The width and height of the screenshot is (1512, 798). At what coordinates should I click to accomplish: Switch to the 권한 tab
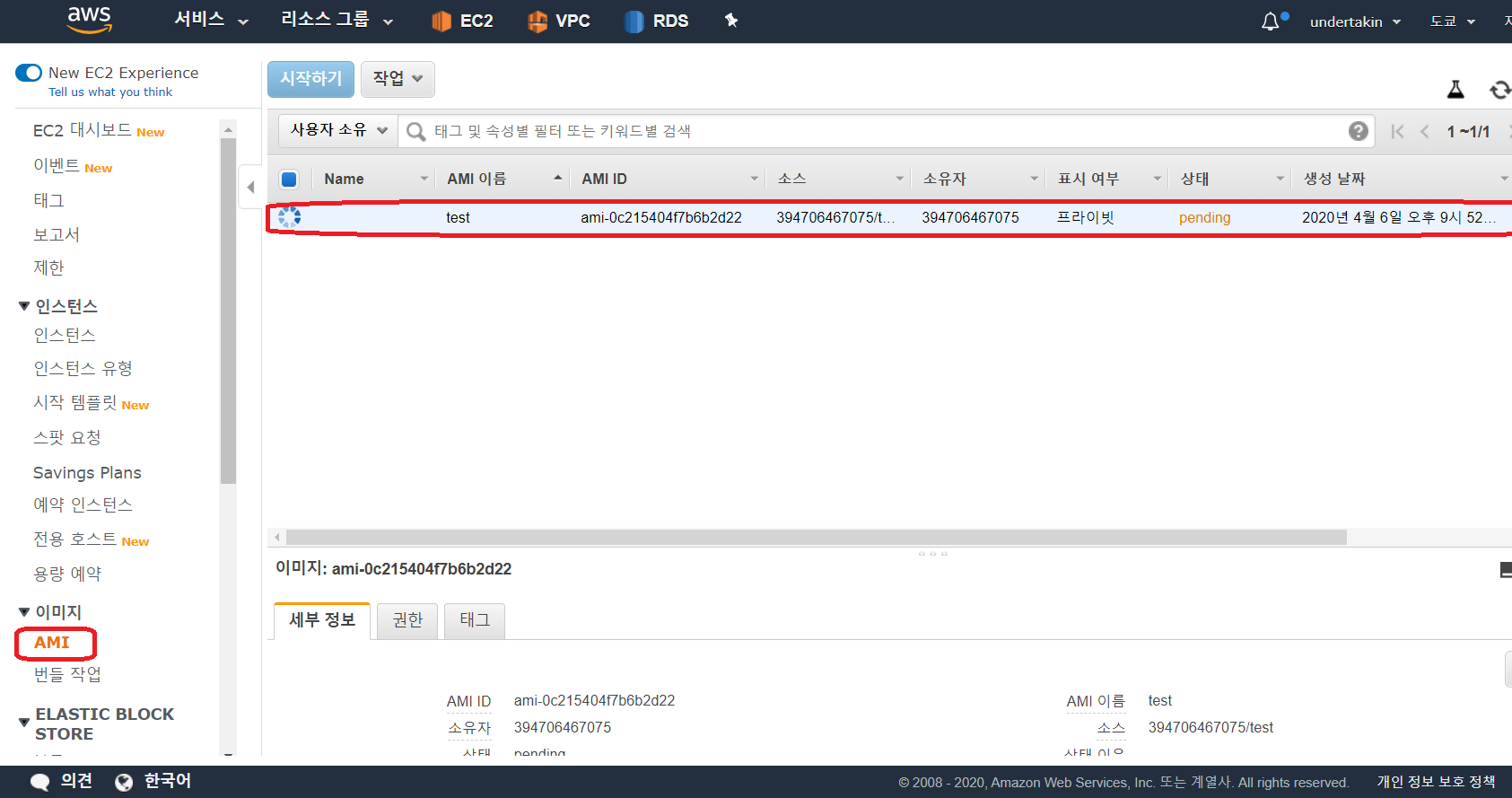tap(407, 620)
